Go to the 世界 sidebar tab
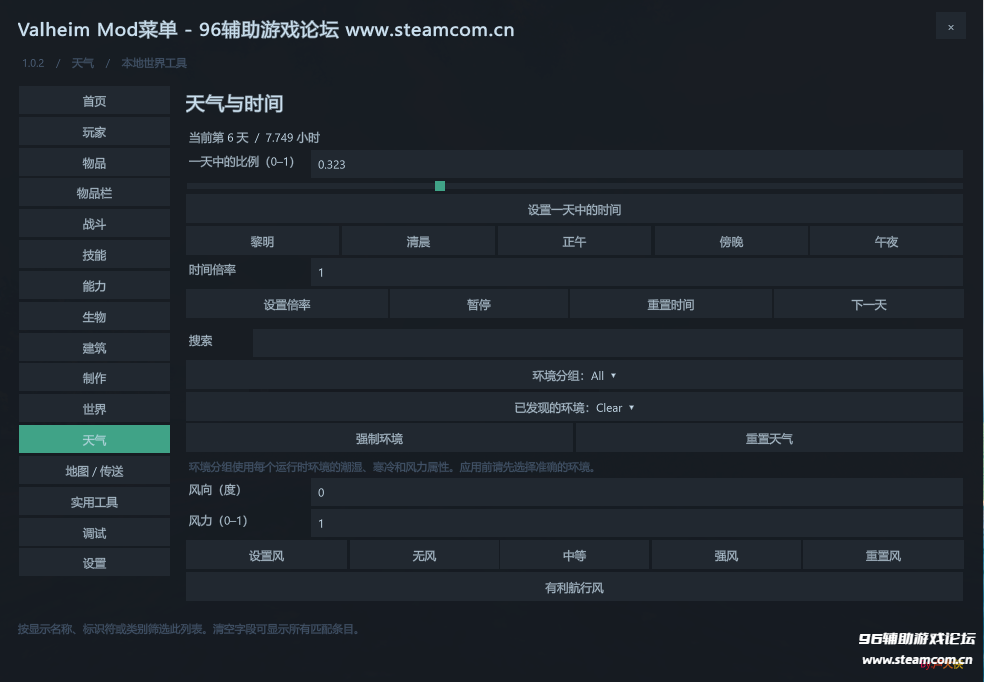This screenshot has height=682, width=984. click(94, 408)
